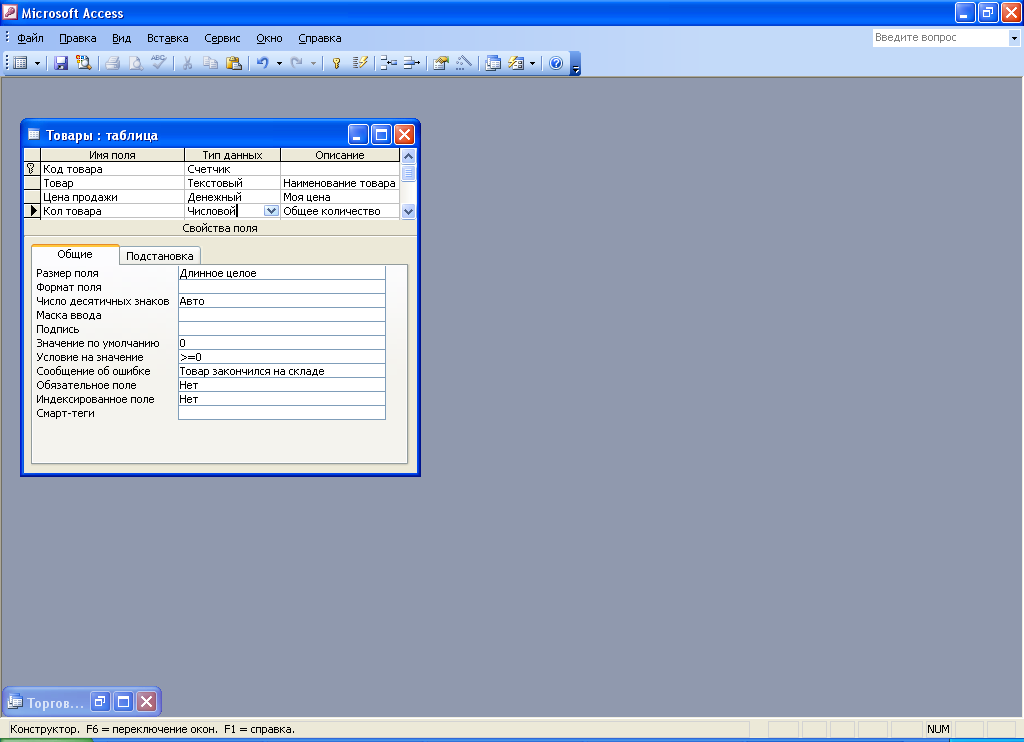The image size is (1024, 742).
Task: Click the Cut scissors icon
Action: point(187,63)
